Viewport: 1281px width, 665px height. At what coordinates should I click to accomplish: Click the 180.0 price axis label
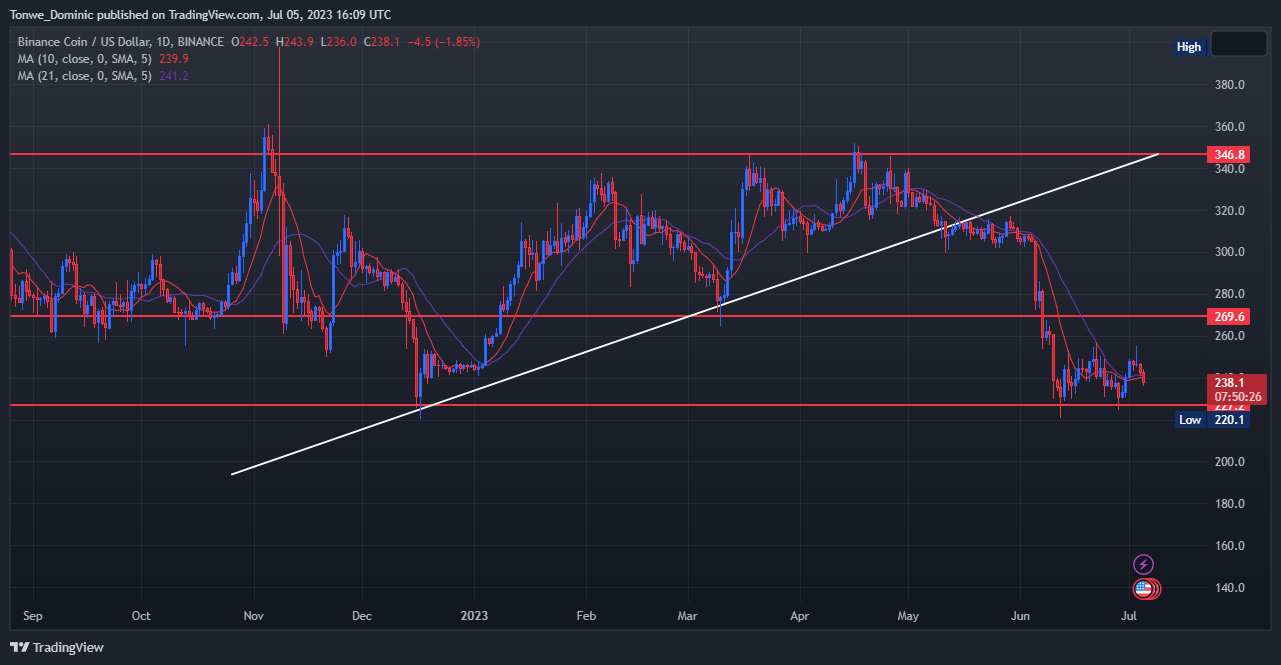pyautogui.click(x=1229, y=504)
